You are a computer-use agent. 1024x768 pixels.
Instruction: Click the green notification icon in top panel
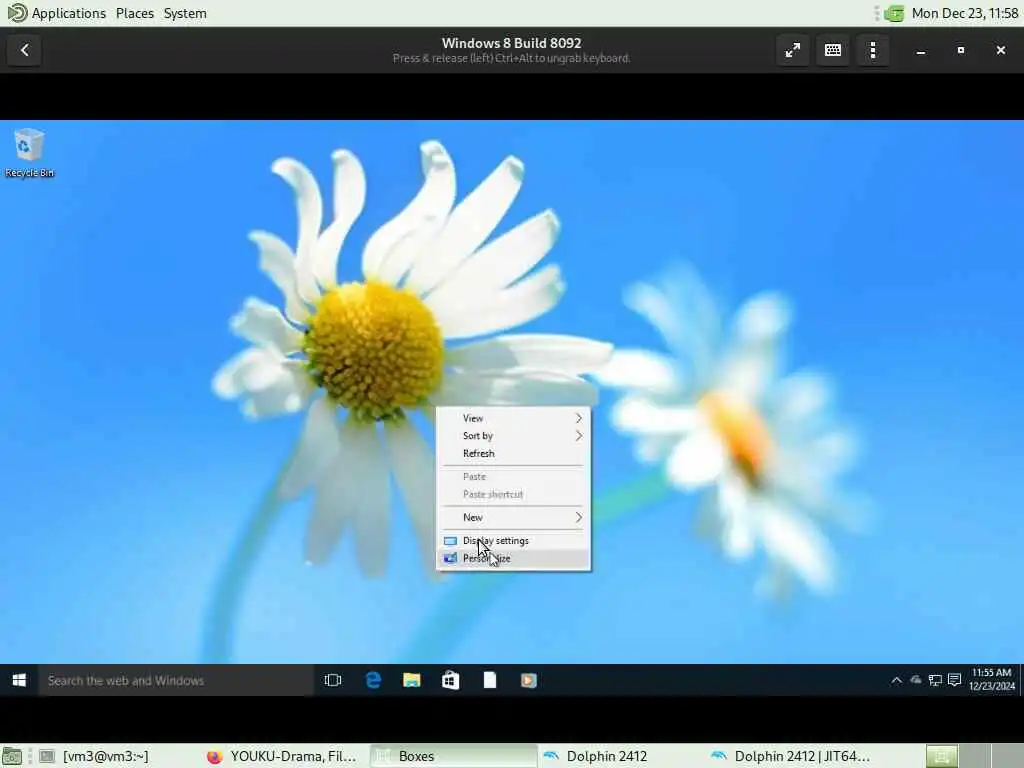click(894, 13)
